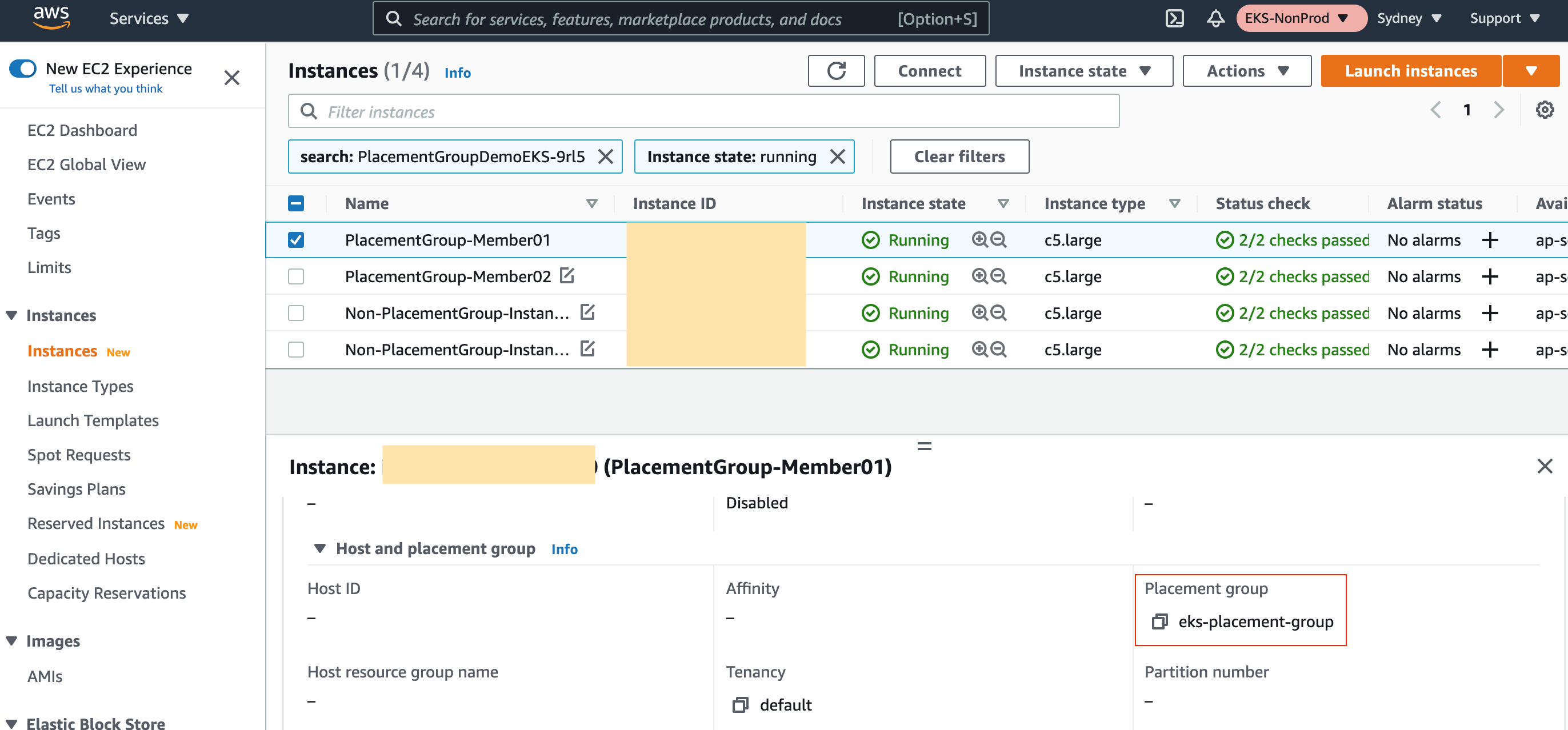This screenshot has height=730, width=1568.
Task: Open AWS CloudShell terminal icon
Action: tap(1174, 18)
